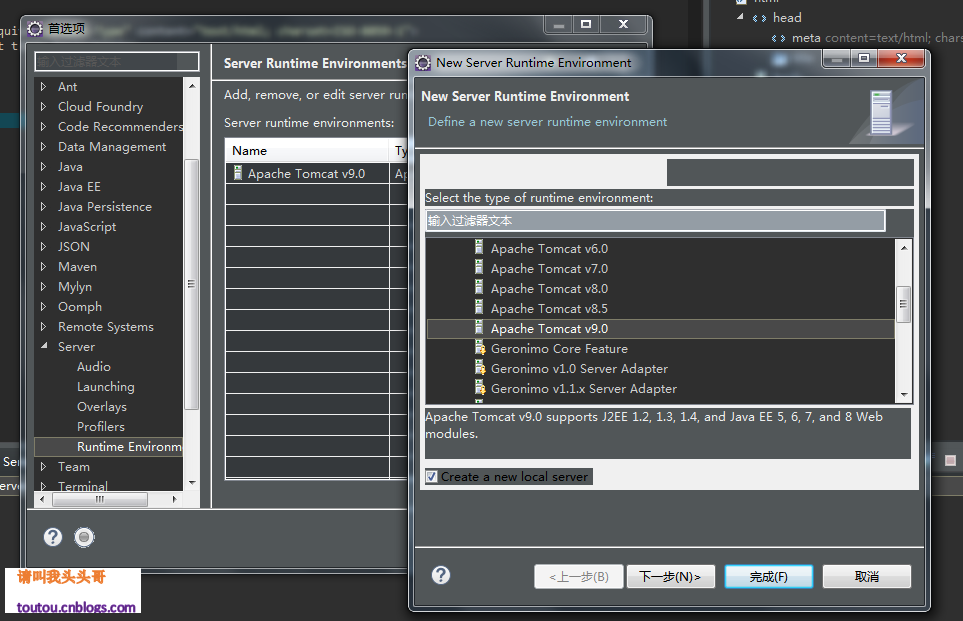This screenshot has width=963, height=621.
Task: Click Name column header in runtime table
Action: coord(307,150)
